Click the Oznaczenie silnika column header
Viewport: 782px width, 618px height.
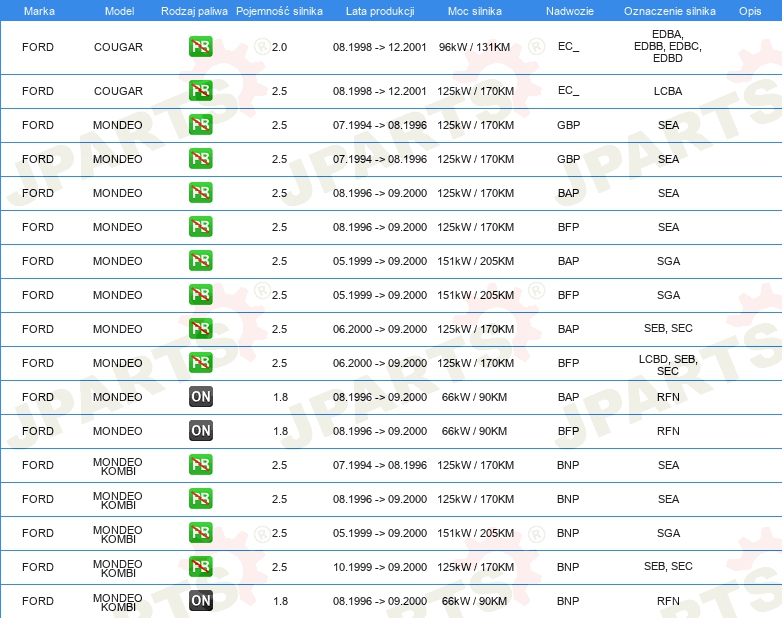[669, 11]
